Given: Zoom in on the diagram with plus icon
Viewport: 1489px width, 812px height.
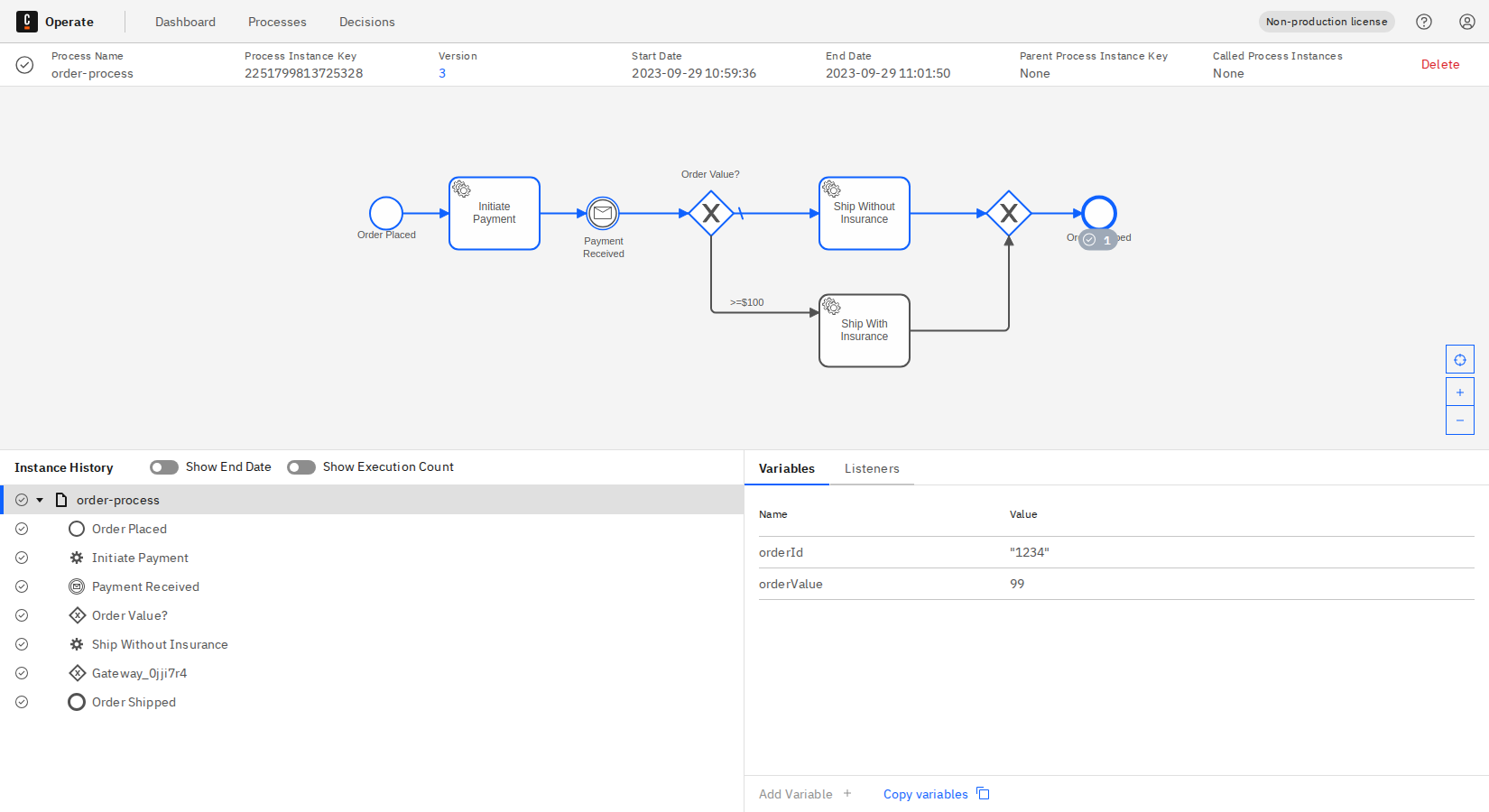Looking at the screenshot, I should tap(1459, 391).
